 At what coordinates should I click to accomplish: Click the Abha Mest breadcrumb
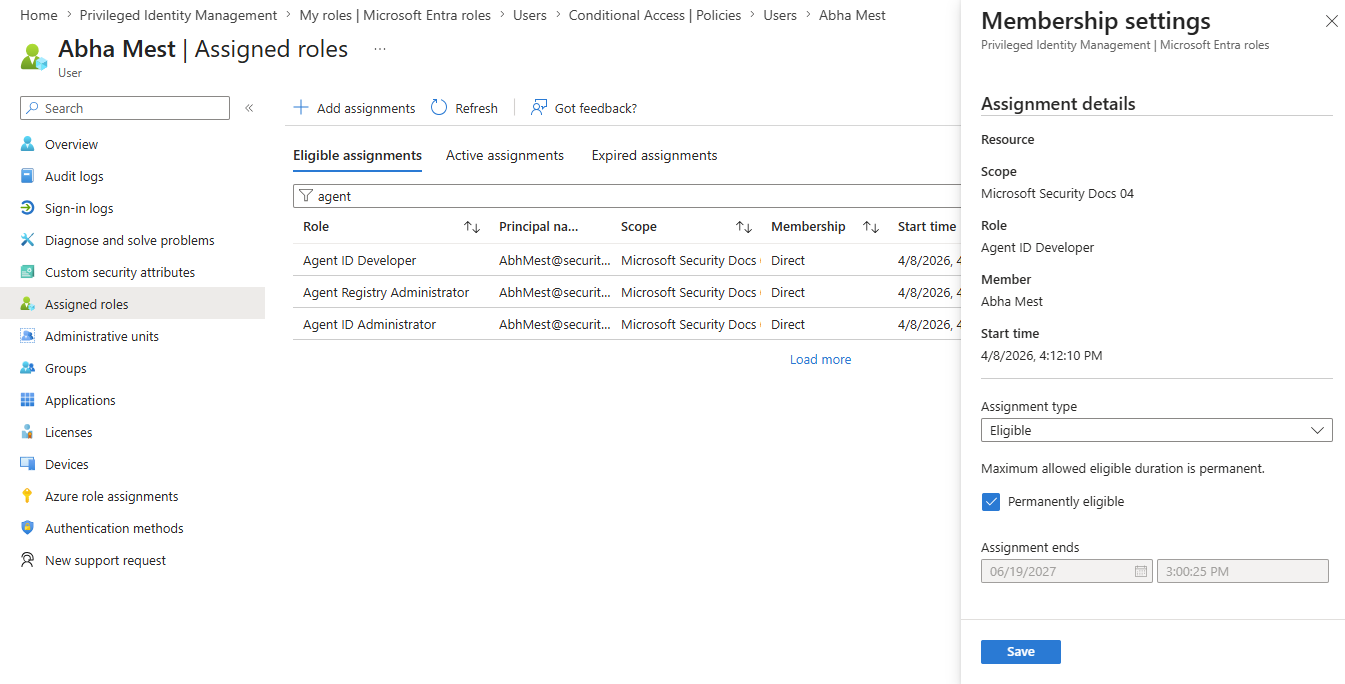click(x=852, y=15)
